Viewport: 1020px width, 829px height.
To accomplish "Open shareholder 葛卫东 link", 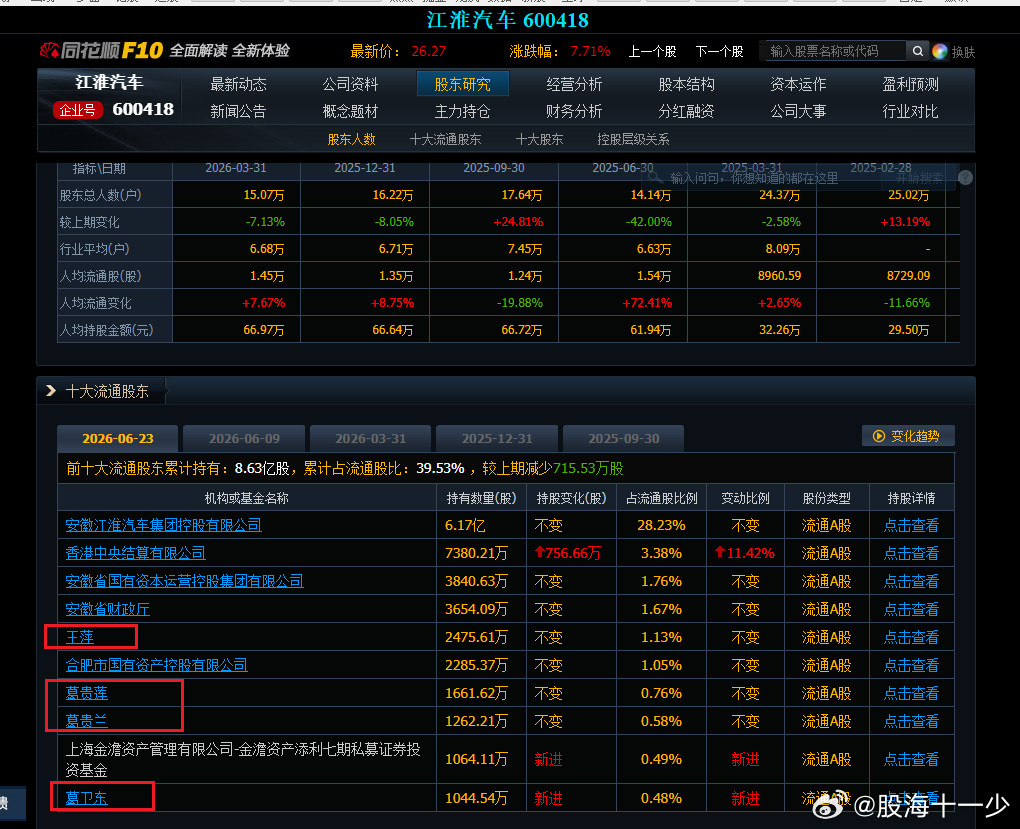I will pyautogui.click(x=87, y=798).
